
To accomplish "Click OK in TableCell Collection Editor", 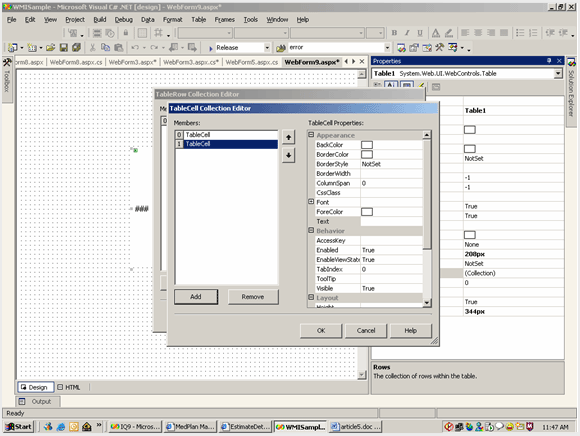I will [321, 331].
